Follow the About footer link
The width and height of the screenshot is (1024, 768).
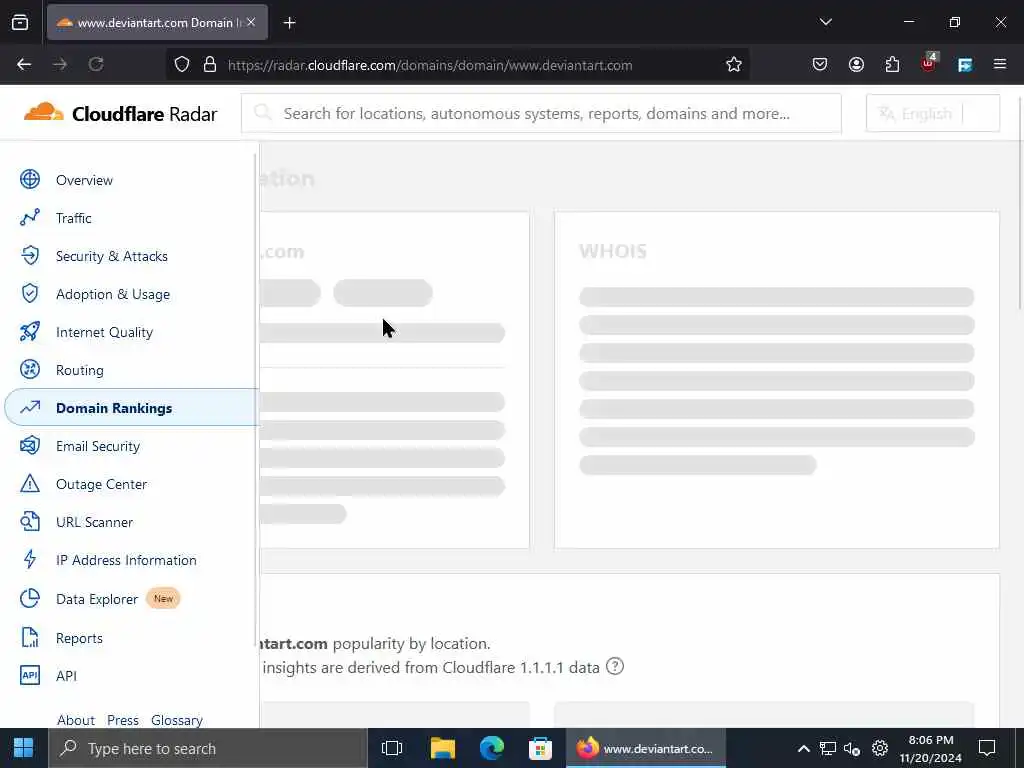pos(76,720)
